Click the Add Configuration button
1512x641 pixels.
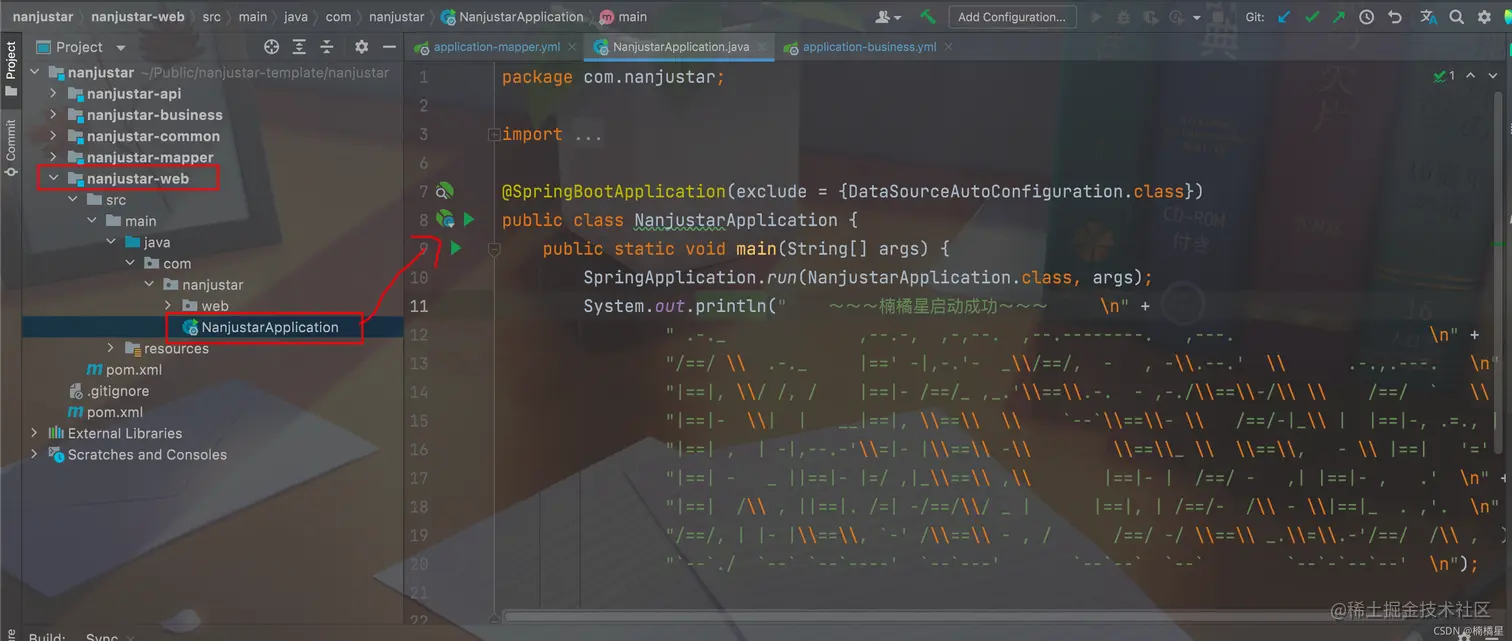(x=1012, y=17)
